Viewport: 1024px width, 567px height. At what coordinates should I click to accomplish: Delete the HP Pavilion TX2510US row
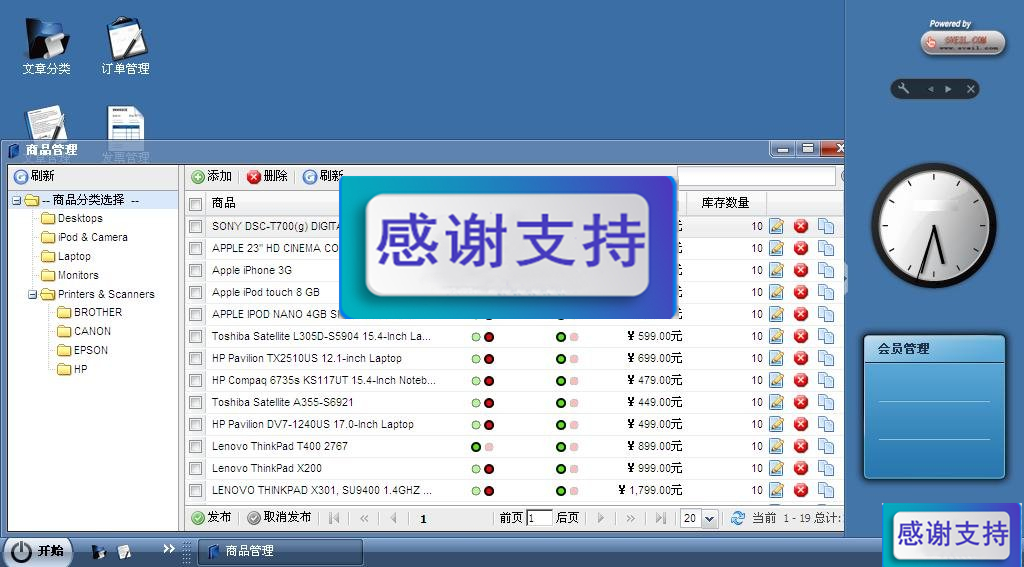[801, 358]
